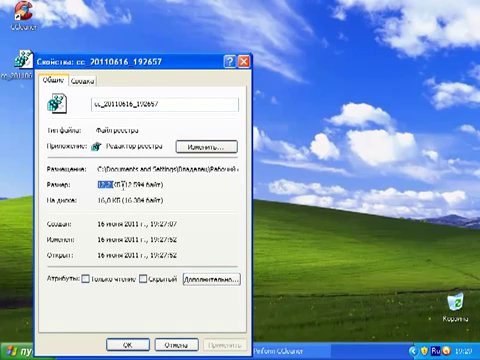Open the Дополнительно... attributes button

pos(212,279)
